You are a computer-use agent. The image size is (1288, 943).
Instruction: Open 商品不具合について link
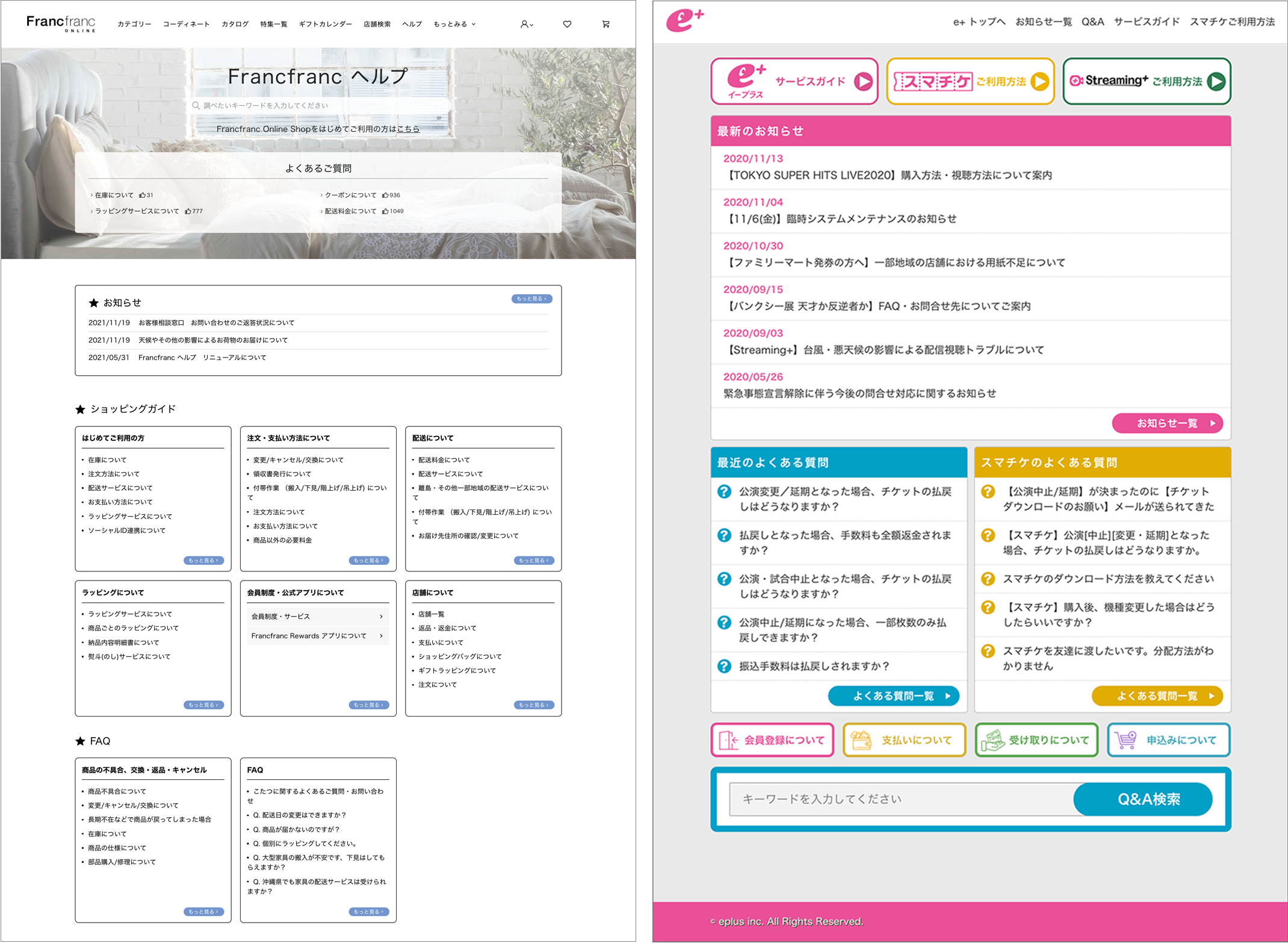117,792
